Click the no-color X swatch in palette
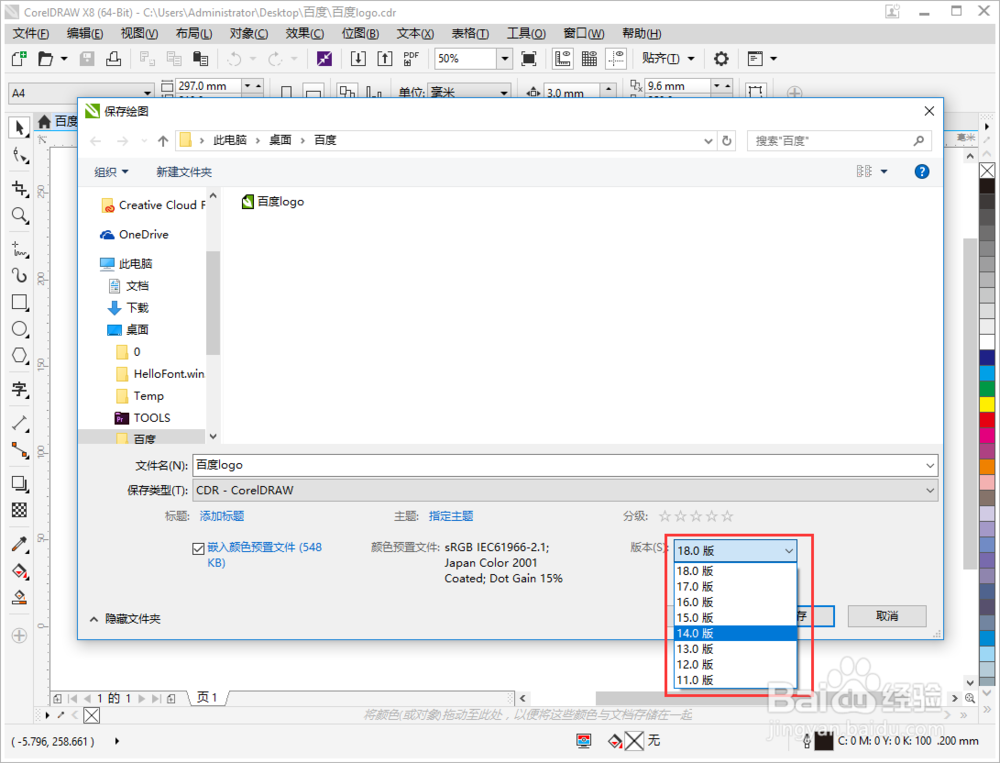 point(987,170)
